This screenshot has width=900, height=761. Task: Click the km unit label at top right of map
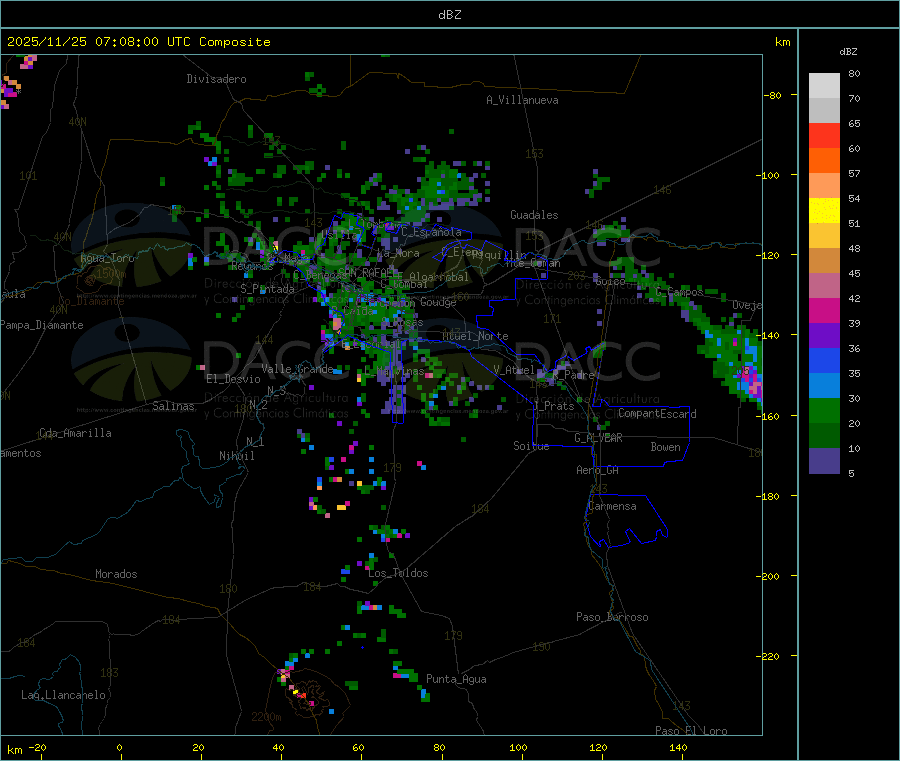783,42
